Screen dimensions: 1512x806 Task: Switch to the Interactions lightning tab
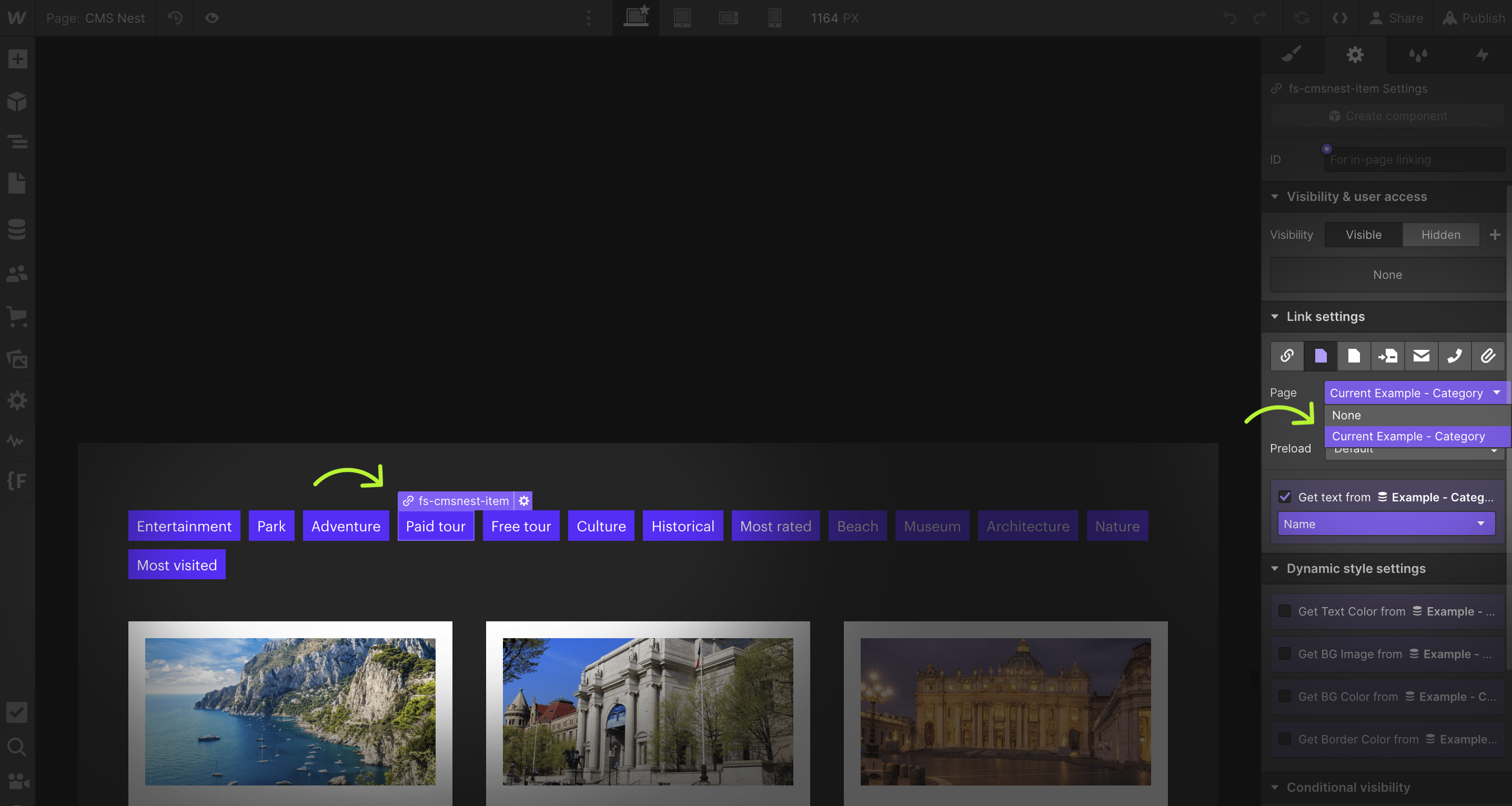(x=1481, y=55)
